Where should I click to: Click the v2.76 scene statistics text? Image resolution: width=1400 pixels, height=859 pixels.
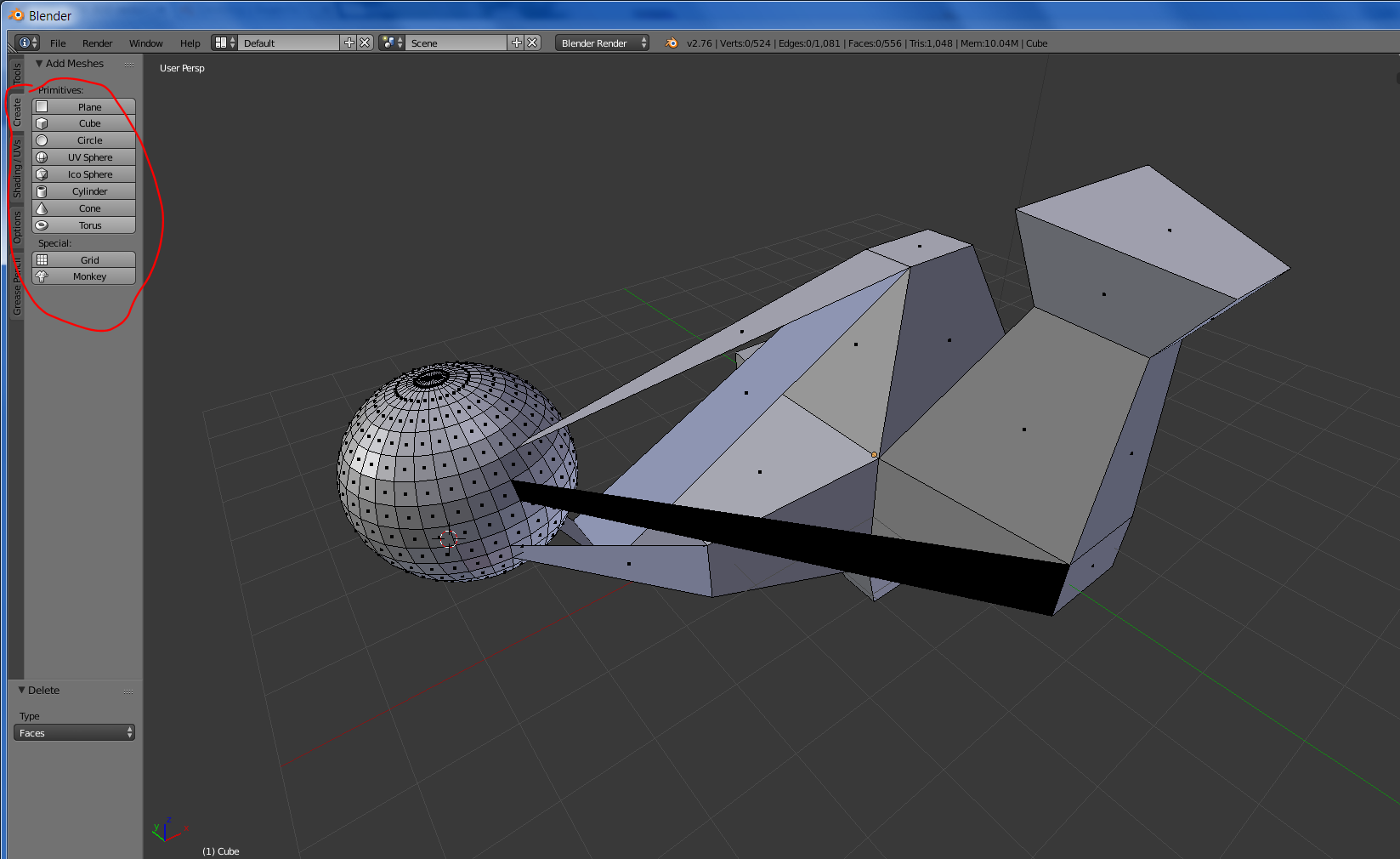[x=867, y=43]
